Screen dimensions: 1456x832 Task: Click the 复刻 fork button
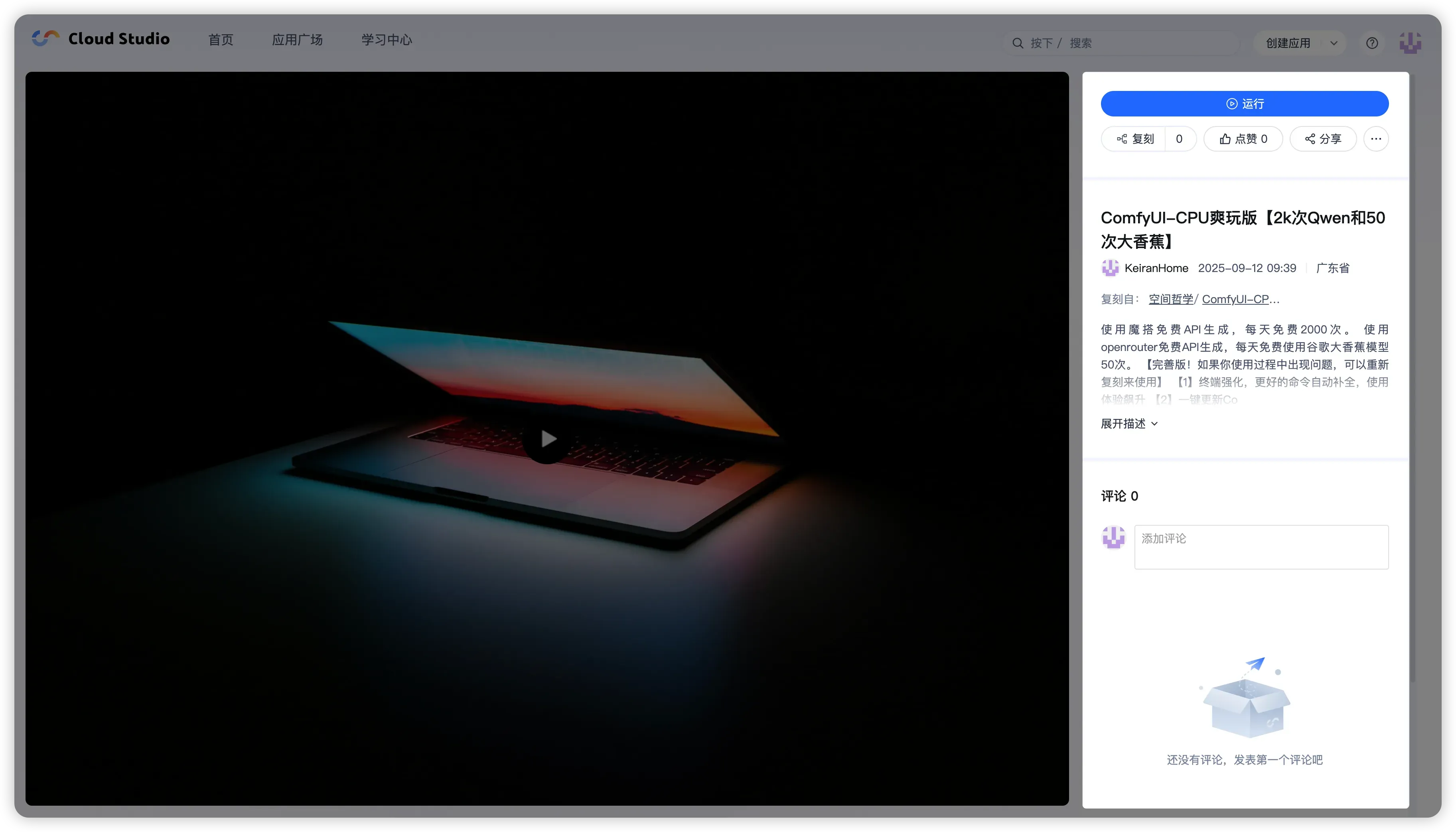1134,139
